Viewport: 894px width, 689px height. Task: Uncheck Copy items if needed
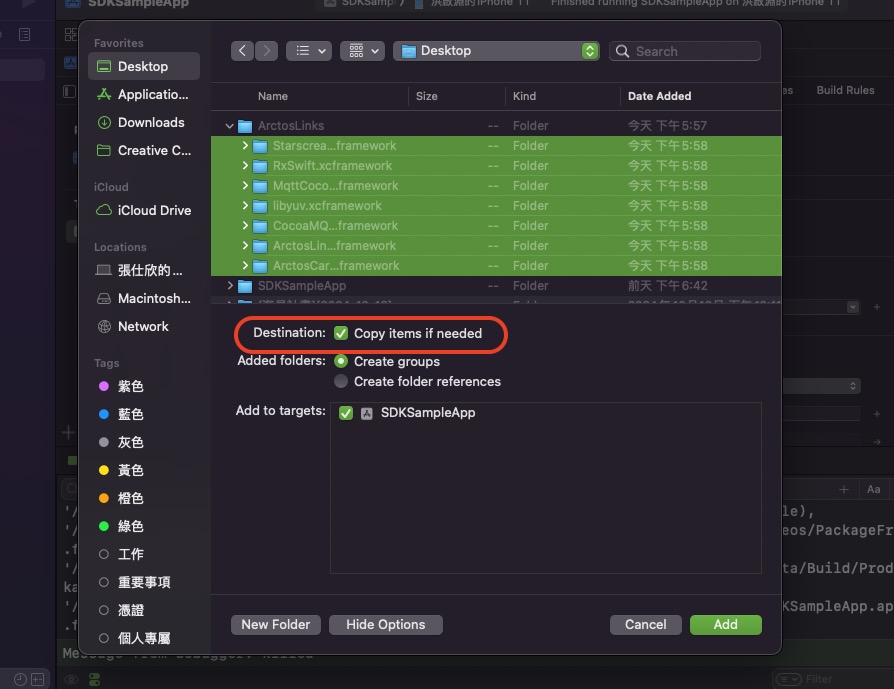coord(341,333)
